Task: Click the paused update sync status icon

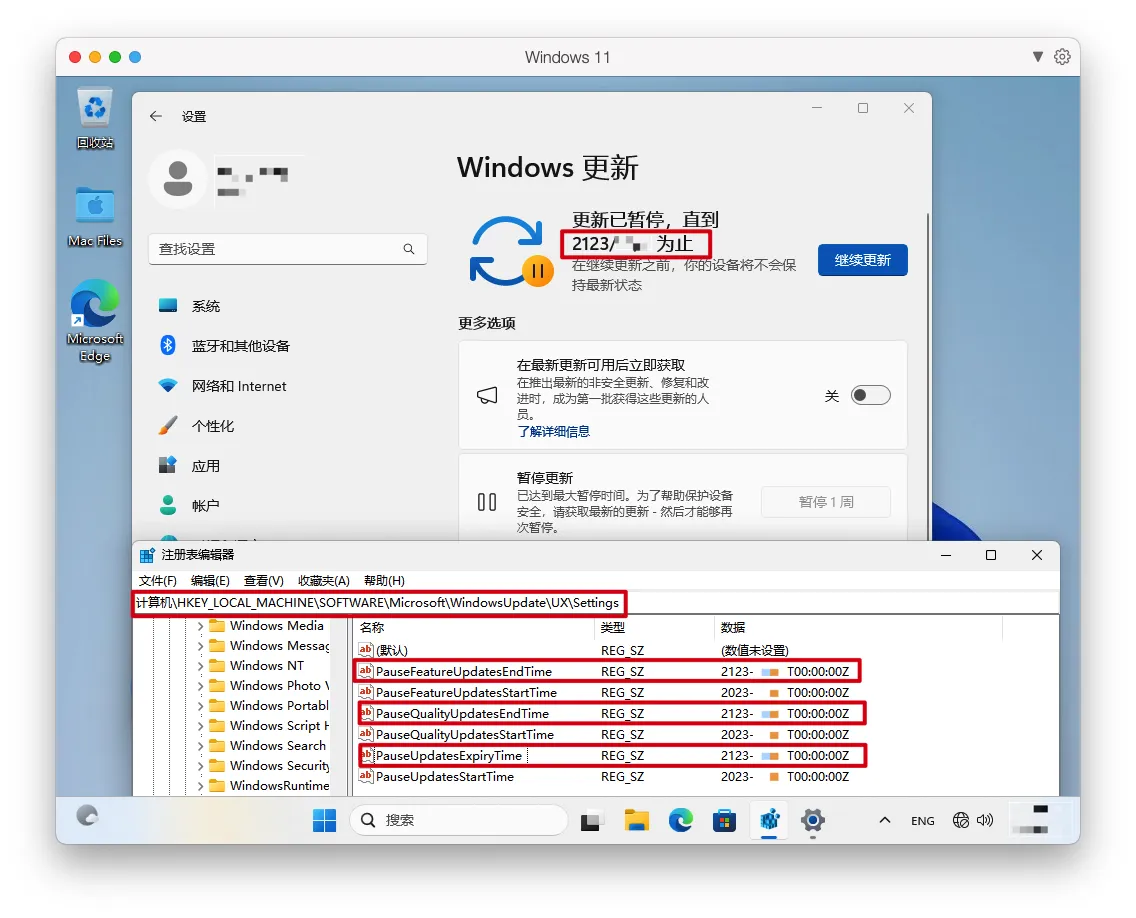Action: coord(511,251)
